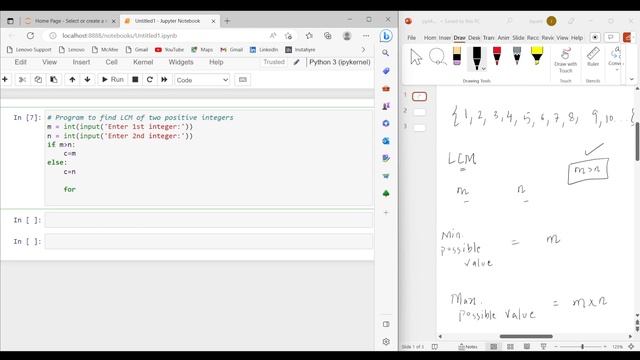Open YouTube bookmark
The width and height of the screenshot is (640, 360).
point(169,49)
